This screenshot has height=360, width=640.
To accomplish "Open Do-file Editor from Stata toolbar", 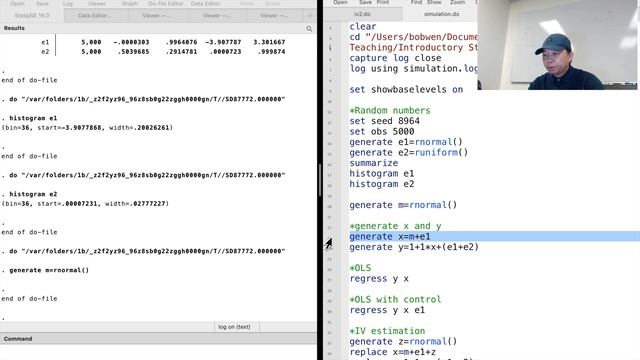I will (x=165, y=3).
